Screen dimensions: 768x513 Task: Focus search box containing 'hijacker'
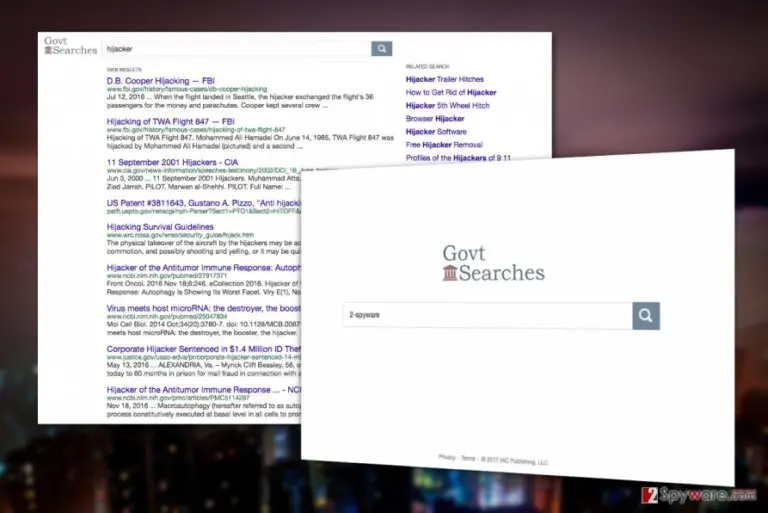pos(237,49)
